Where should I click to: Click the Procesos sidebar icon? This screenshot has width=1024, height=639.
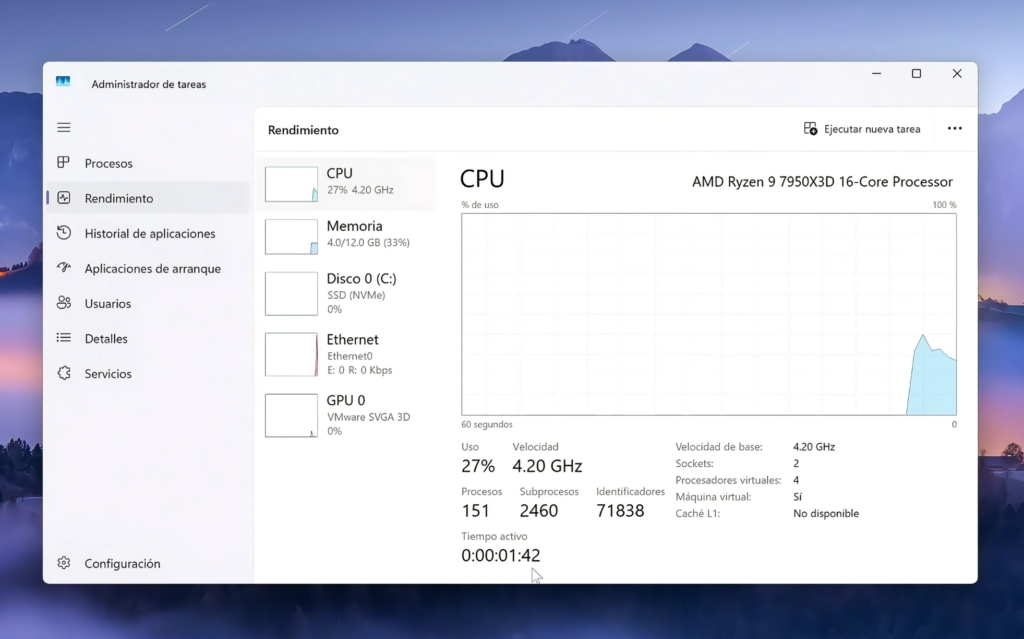pos(63,163)
